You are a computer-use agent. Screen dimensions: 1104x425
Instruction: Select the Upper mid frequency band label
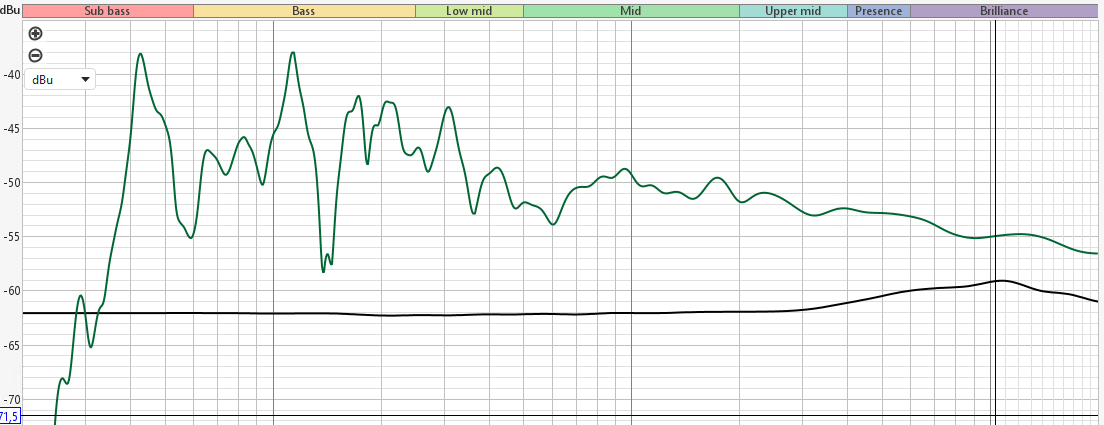click(793, 11)
